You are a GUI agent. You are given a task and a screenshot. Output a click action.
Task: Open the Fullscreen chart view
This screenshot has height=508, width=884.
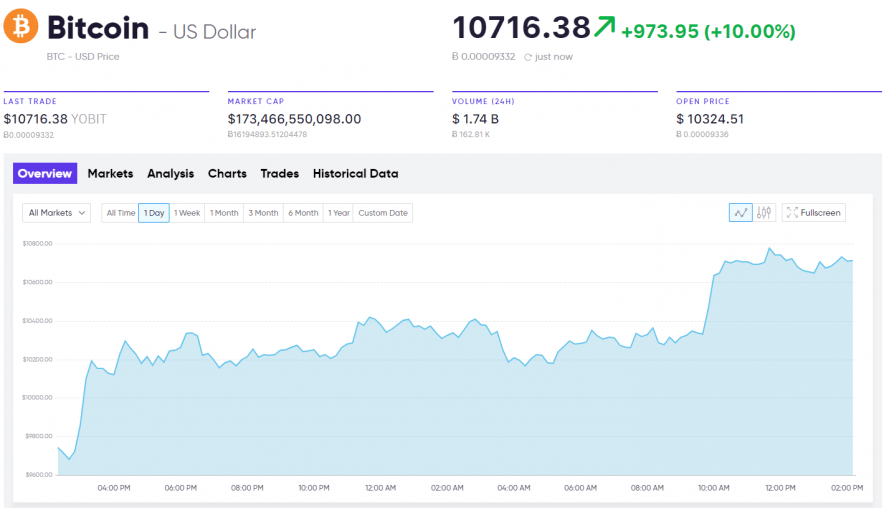pos(813,212)
